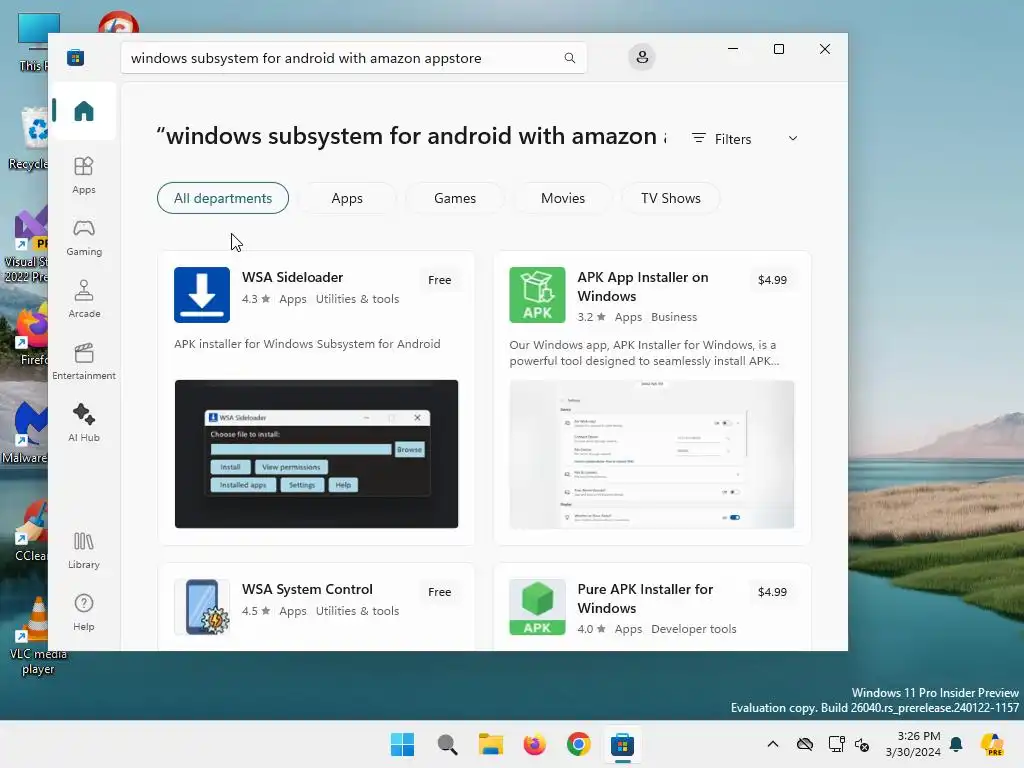This screenshot has height=768, width=1024.
Task: Open the Library in the sidebar
Action: click(x=84, y=551)
